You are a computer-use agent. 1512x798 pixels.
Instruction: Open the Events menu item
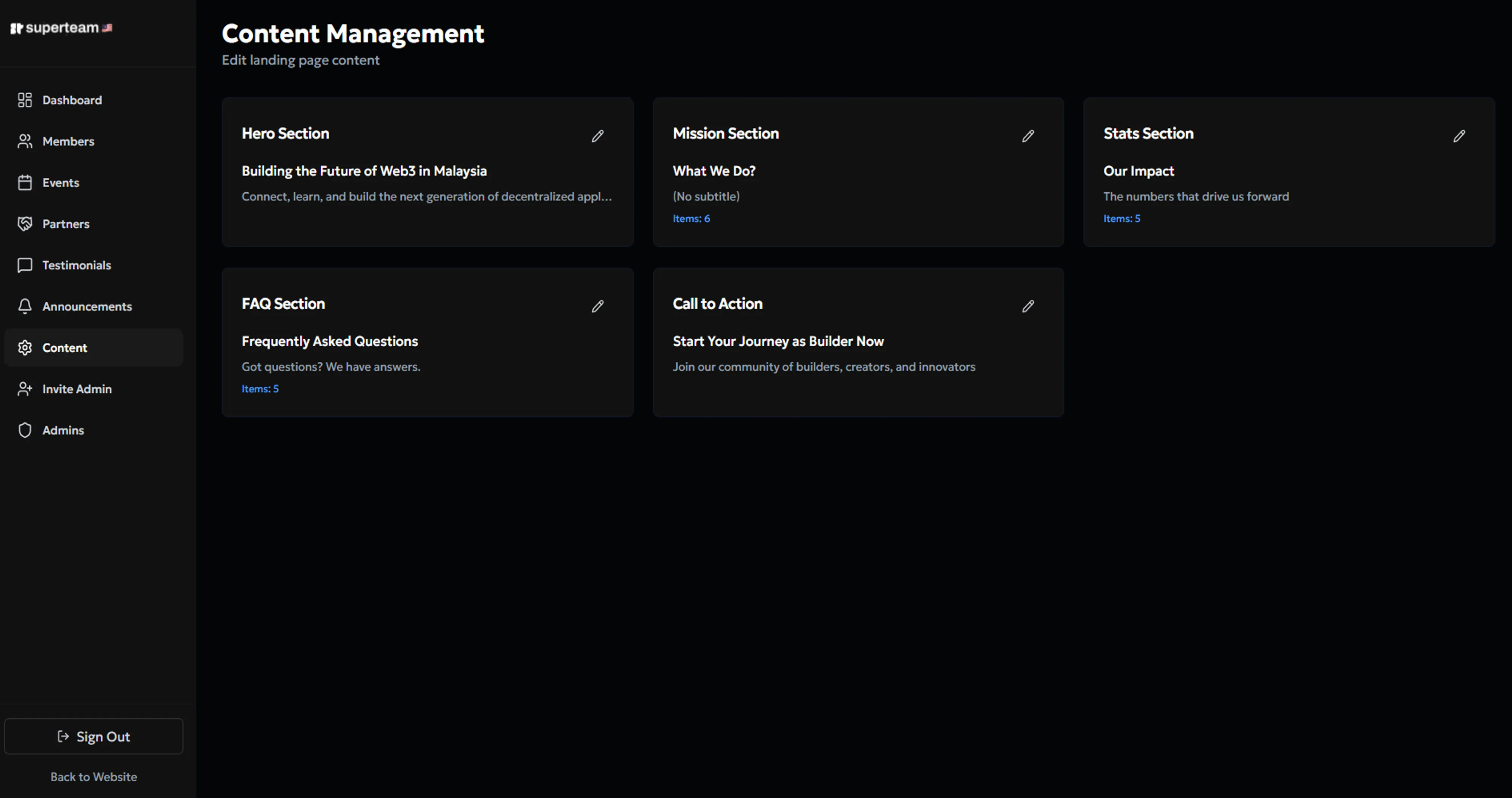[94, 182]
